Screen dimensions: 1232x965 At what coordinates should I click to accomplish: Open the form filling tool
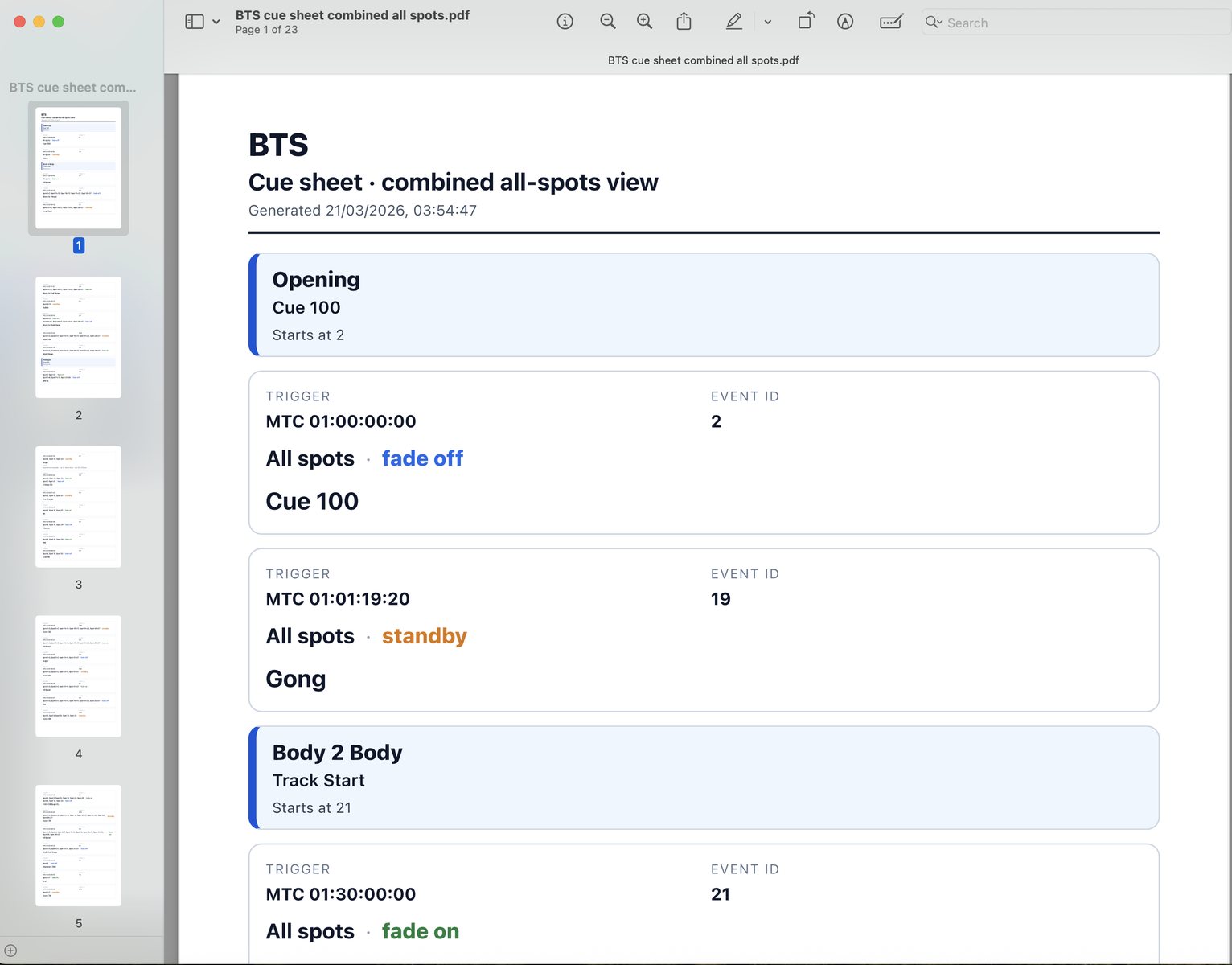(891, 22)
